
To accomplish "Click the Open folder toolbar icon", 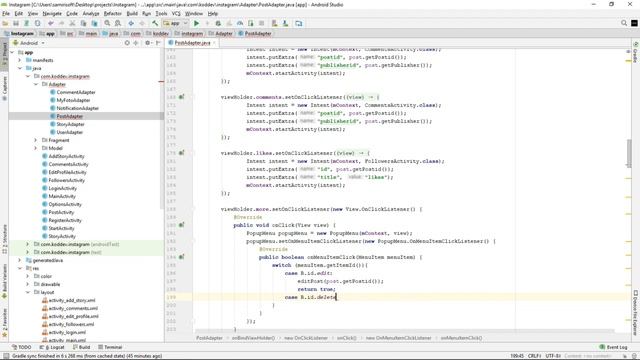I will 5,23.
